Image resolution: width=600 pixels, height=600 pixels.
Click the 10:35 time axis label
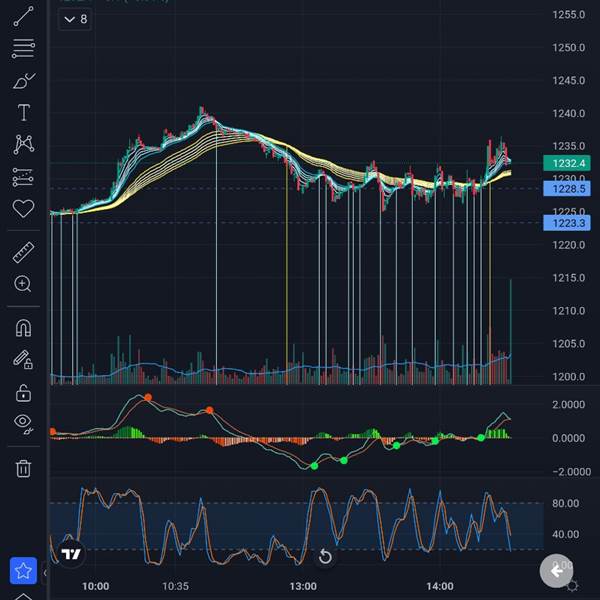point(175,586)
